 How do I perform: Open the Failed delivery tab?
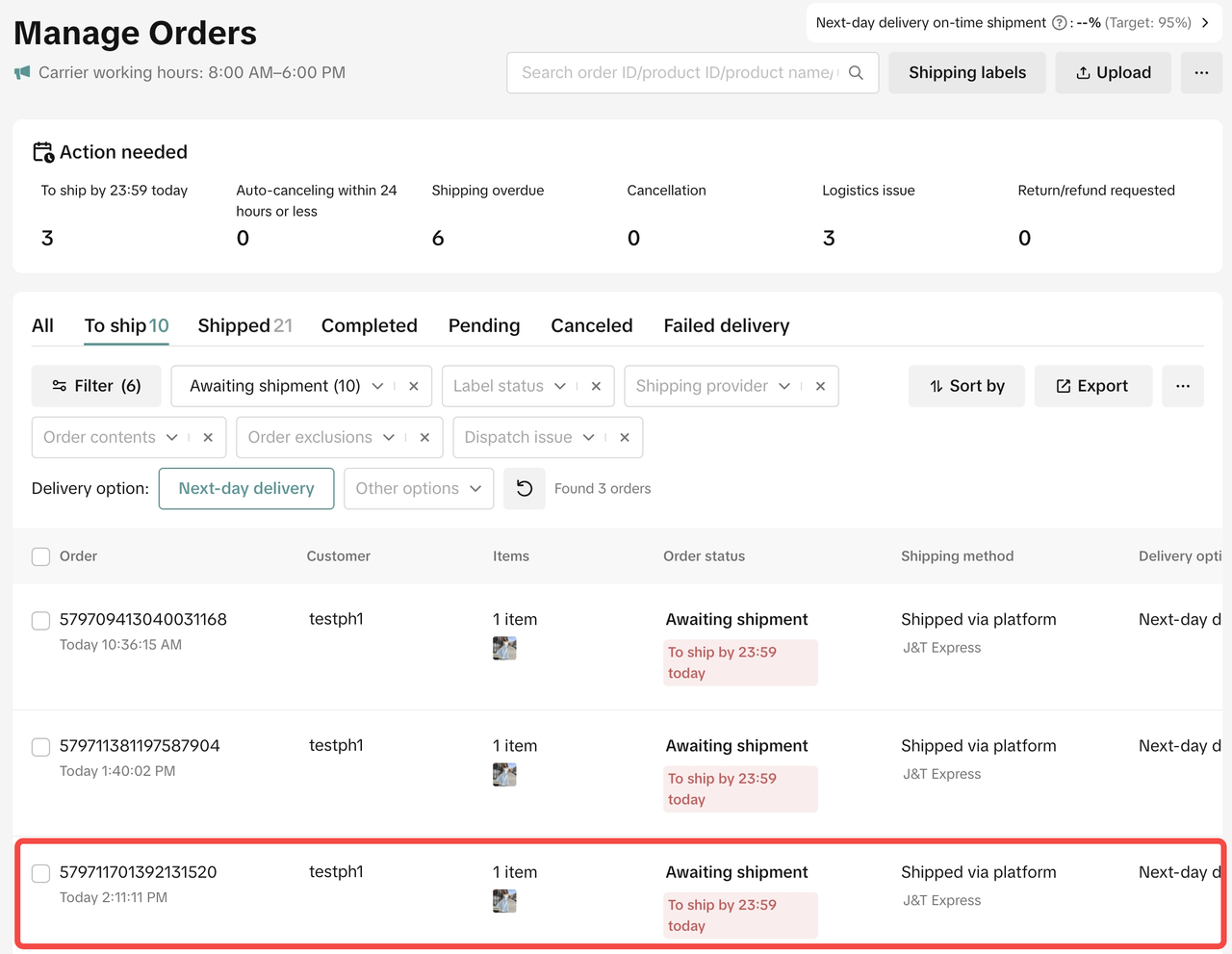tap(726, 325)
